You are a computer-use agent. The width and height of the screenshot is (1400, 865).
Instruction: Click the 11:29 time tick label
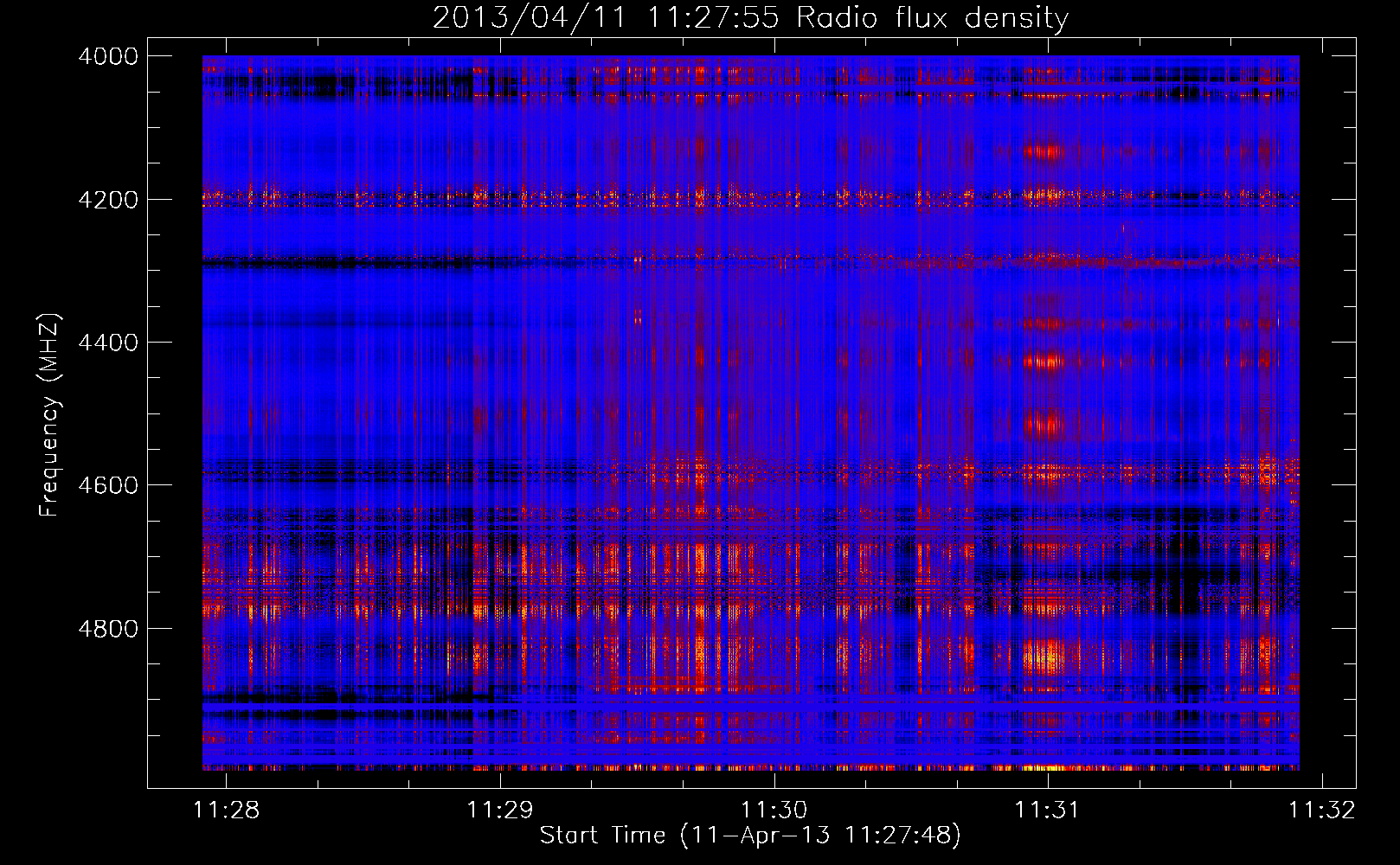point(499,810)
